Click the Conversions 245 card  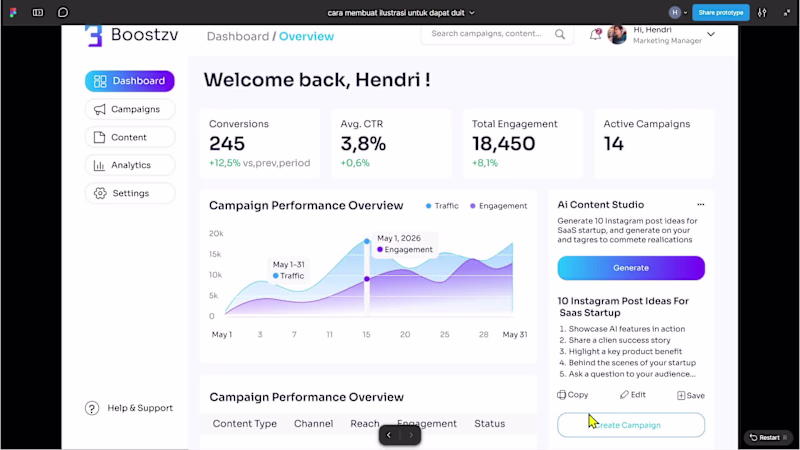point(260,143)
